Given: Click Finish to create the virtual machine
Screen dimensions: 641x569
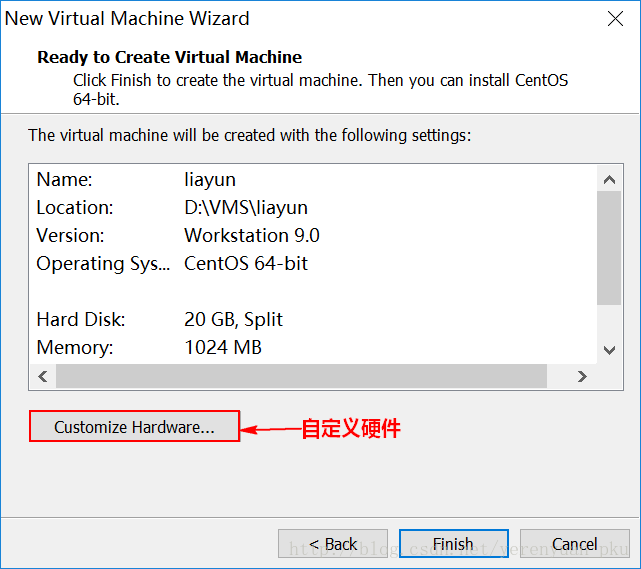Looking at the screenshot, I should point(453,544).
